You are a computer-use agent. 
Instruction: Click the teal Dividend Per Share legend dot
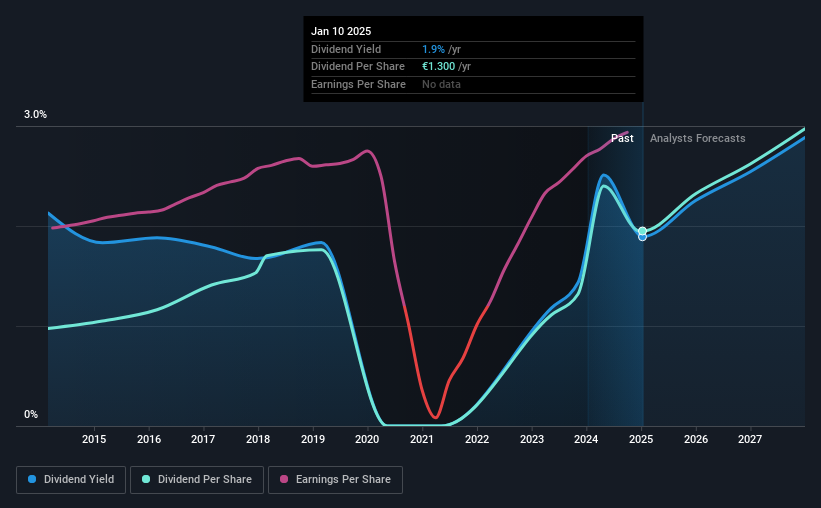146,479
